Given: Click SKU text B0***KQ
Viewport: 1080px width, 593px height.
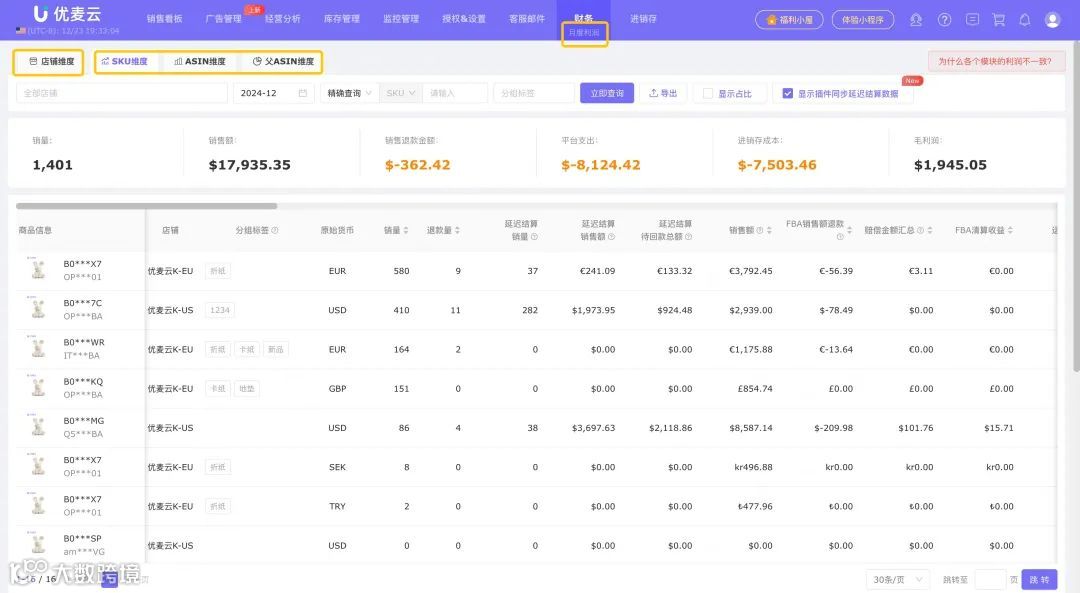Looking at the screenshot, I should (x=83, y=381).
